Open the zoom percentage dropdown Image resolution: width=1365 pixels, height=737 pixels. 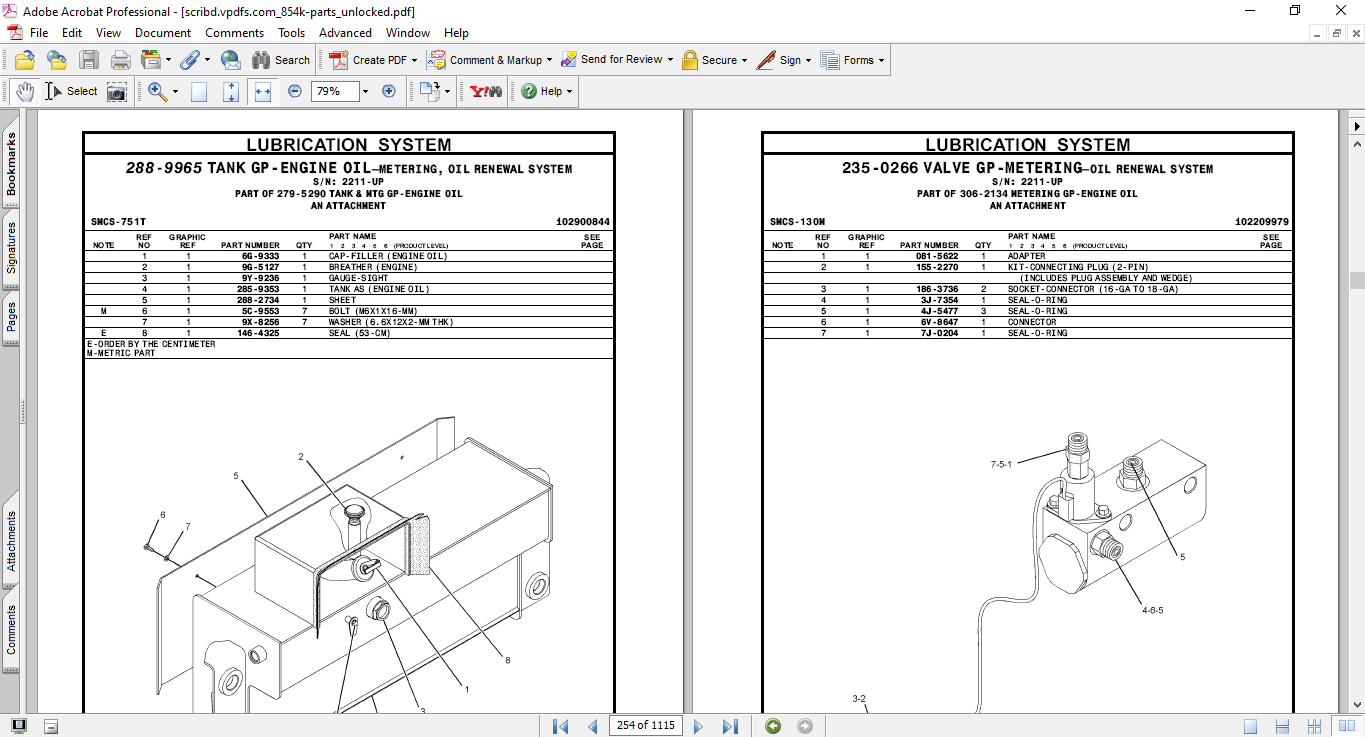364,91
